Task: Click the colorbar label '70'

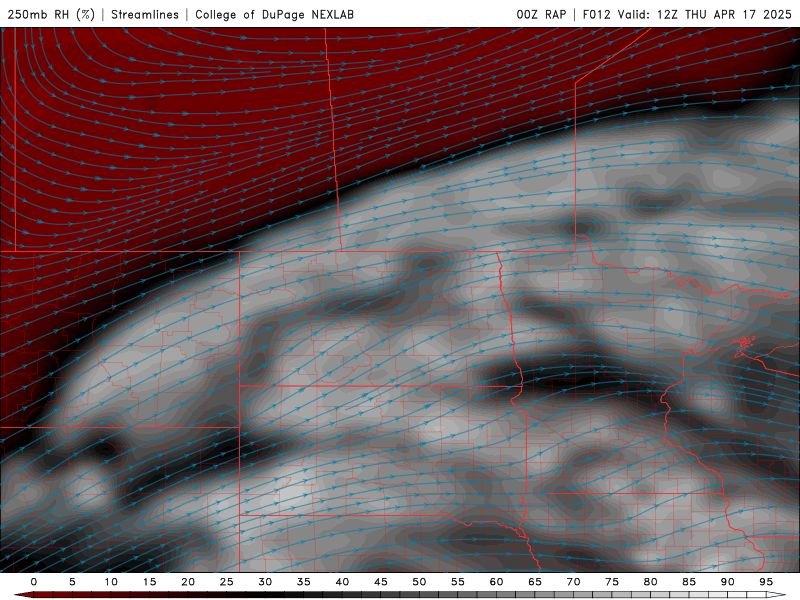Action: coord(573,582)
